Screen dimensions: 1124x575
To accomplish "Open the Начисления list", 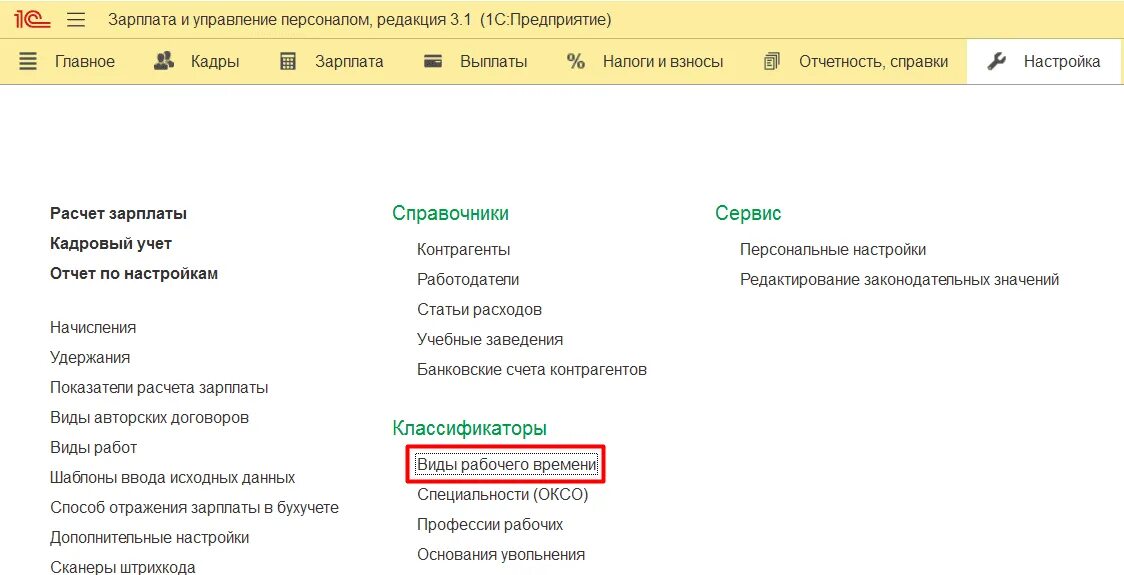I will point(93,328).
